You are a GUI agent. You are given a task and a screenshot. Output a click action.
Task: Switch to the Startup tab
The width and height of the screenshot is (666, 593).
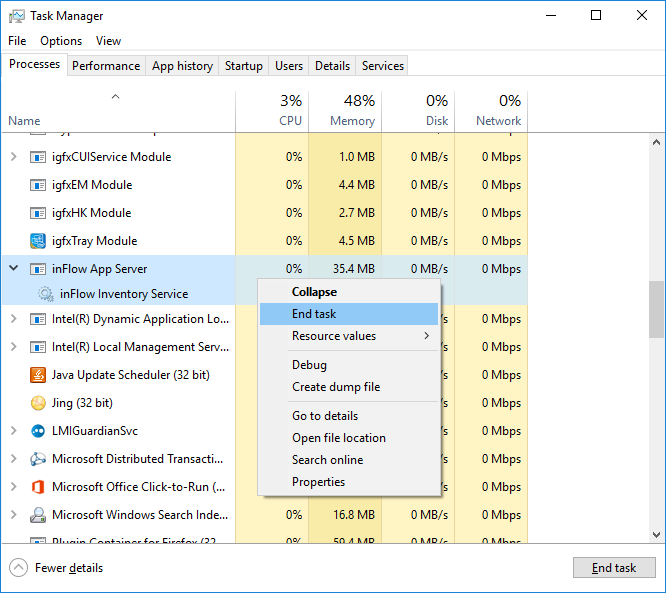click(244, 66)
